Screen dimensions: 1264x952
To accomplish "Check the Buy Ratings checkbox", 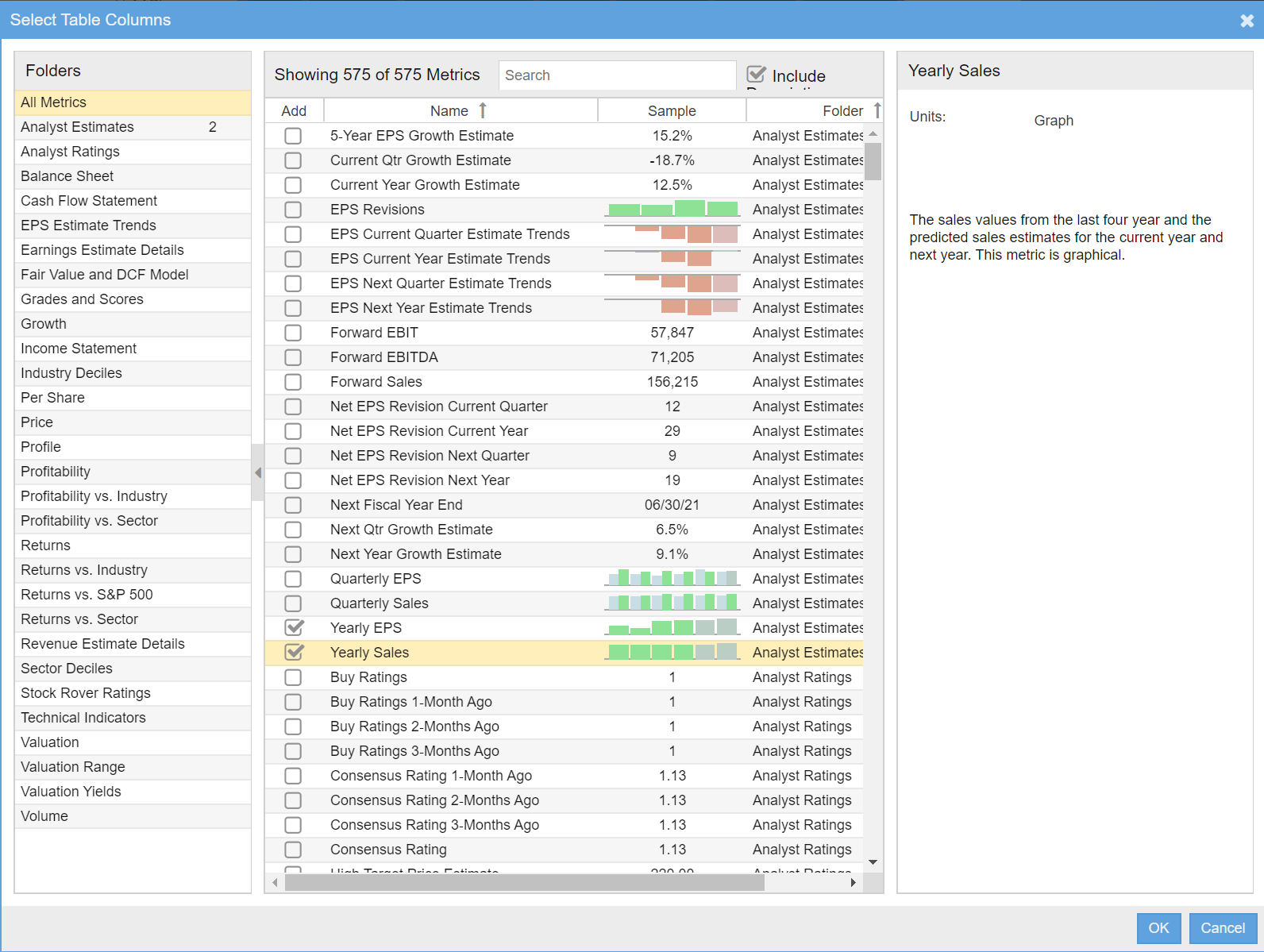I will tap(293, 677).
